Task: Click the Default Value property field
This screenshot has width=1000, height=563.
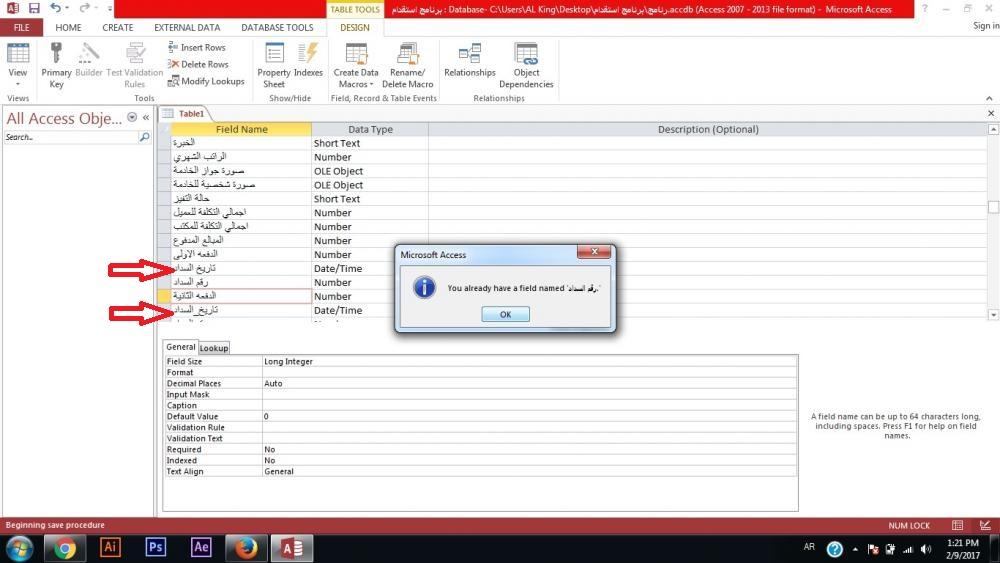Action: coord(529,416)
